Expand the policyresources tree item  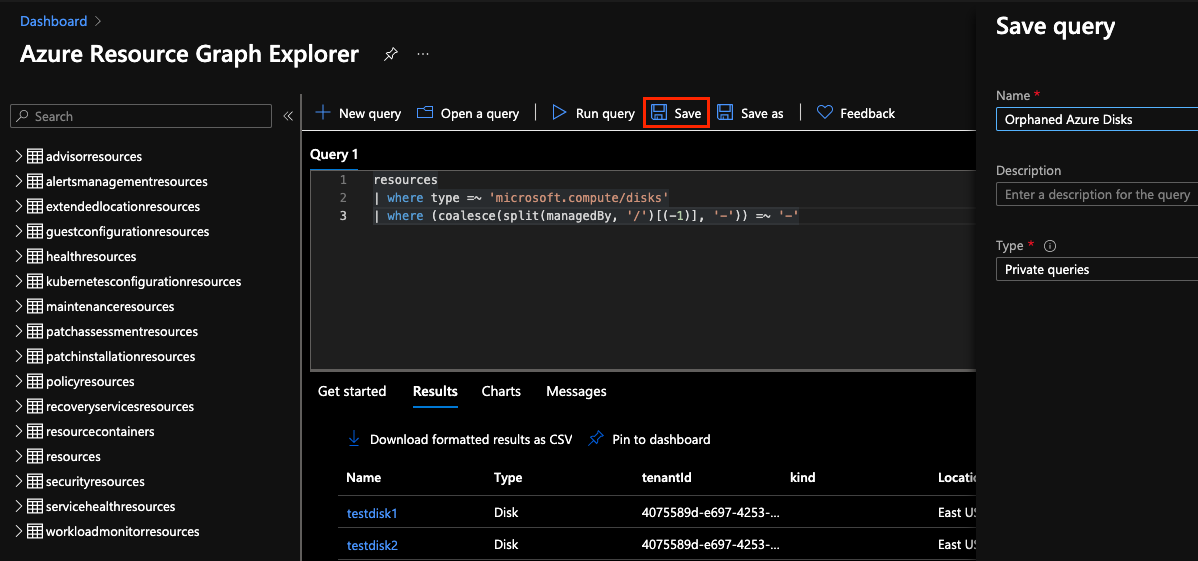[x=19, y=381]
